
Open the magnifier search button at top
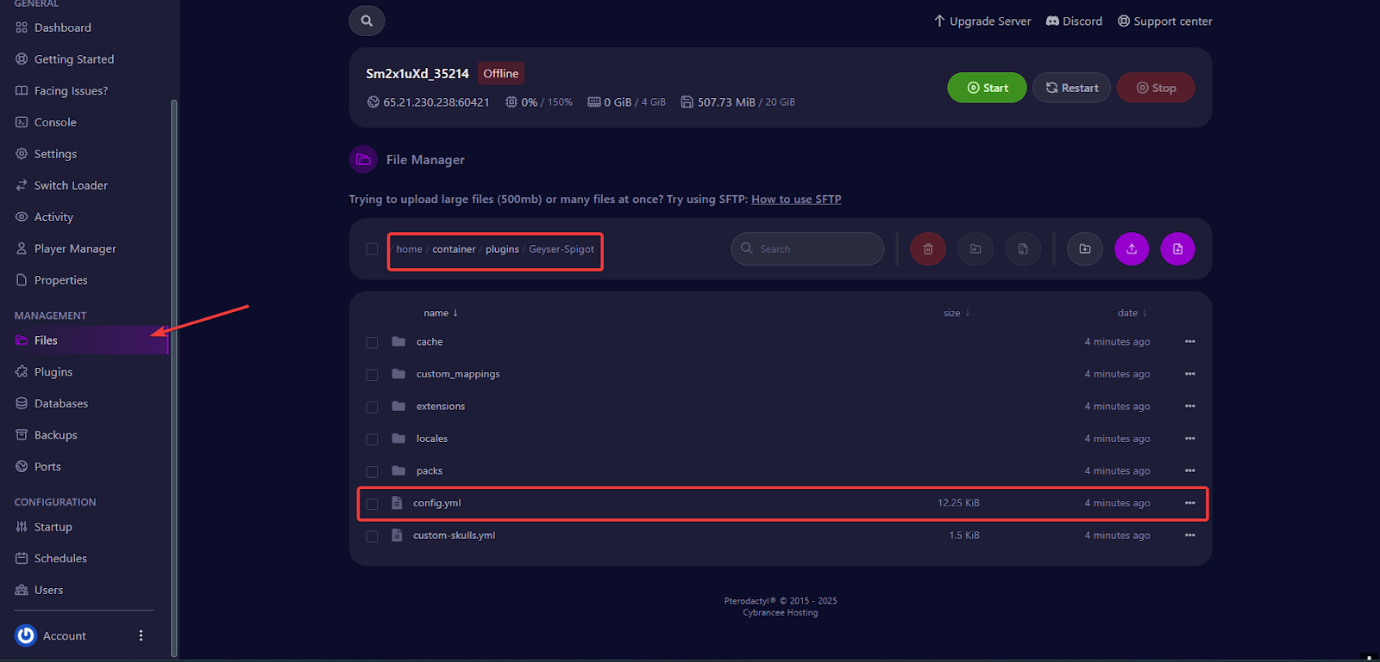coord(367,21)
